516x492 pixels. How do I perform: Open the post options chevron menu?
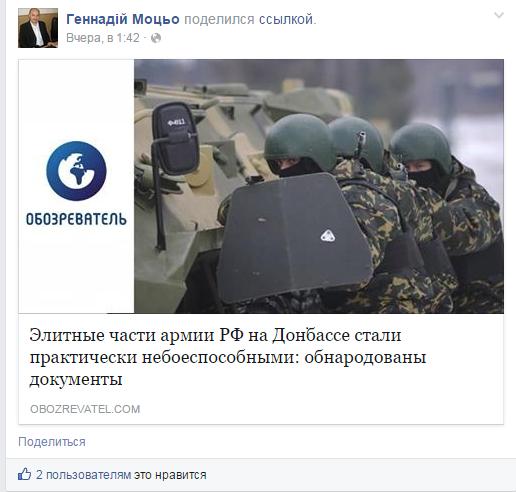click(499, 15)
